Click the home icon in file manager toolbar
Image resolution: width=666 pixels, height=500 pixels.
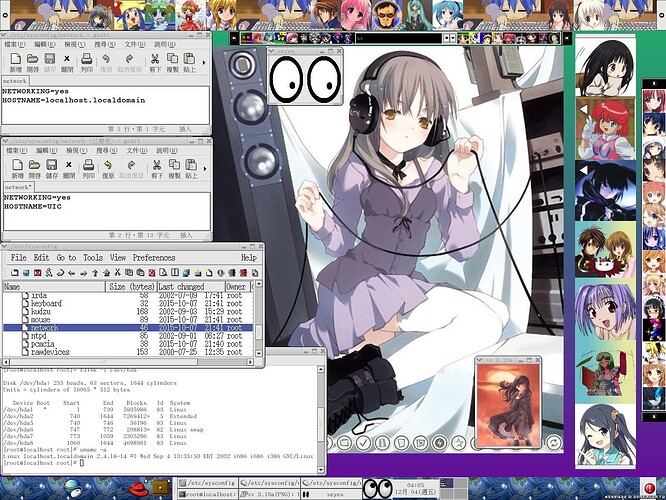(106, 273)
